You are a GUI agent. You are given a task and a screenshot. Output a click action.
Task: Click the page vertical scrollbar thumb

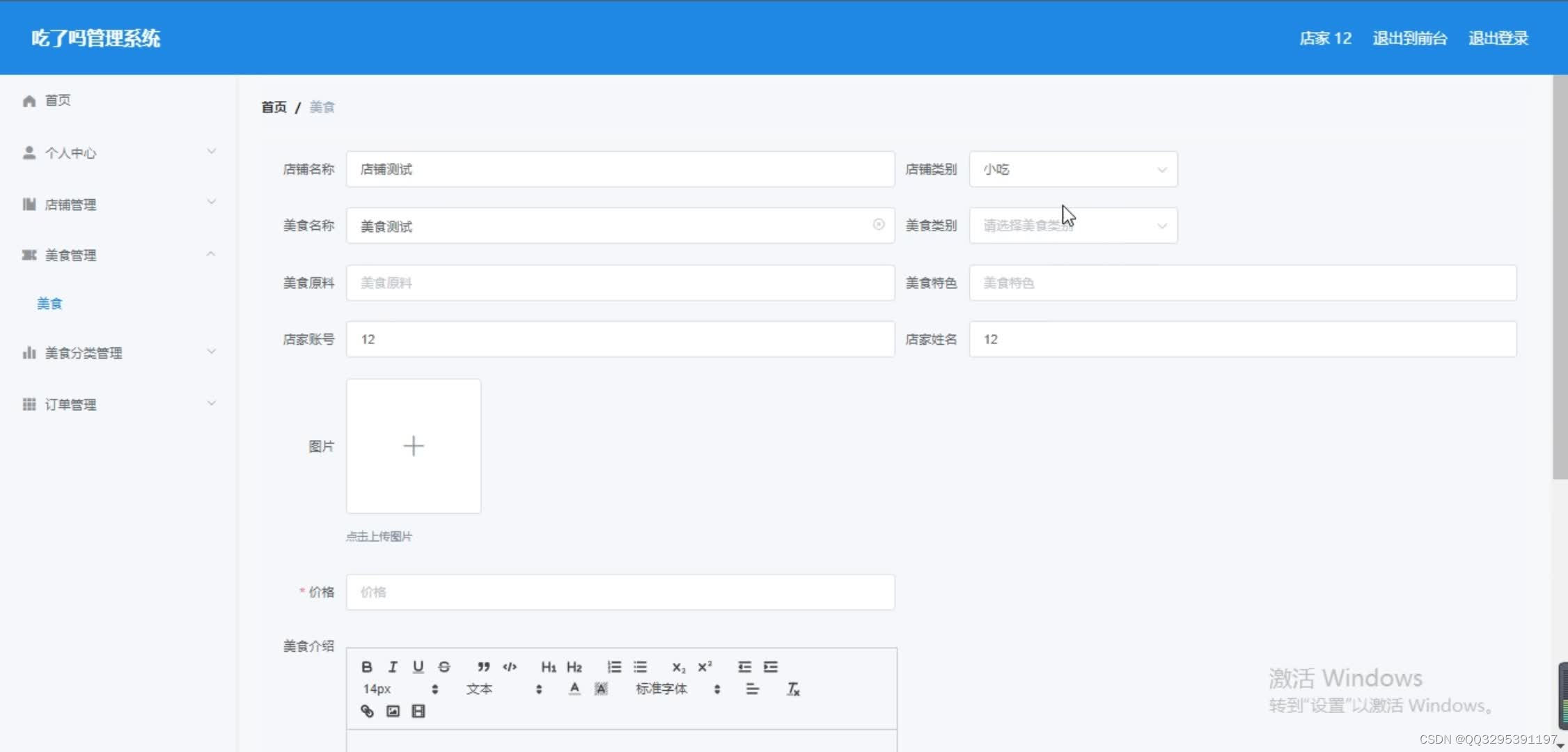click(1560, 277)
